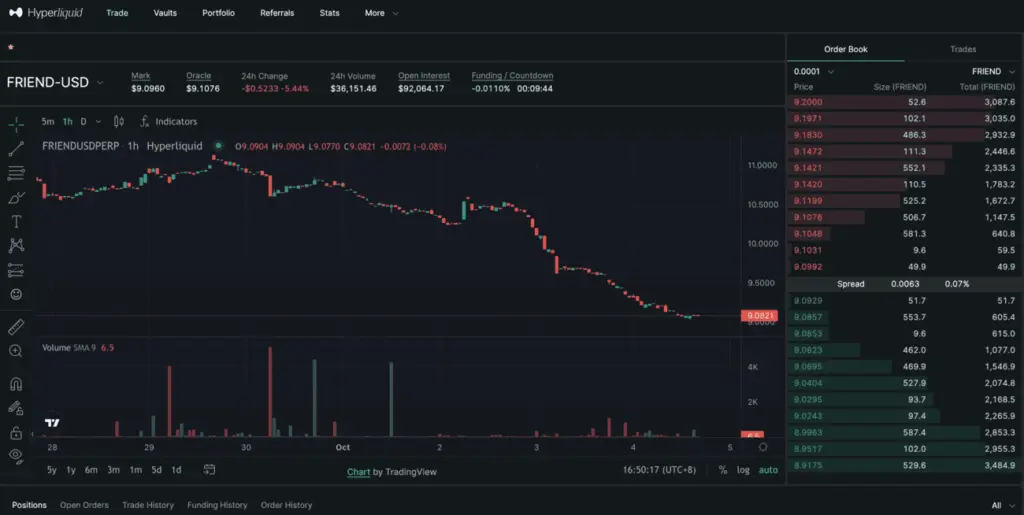Toggle lock all drawing tools
Image resolution: width=1024 pixels, height=515 pixels.
click(16, 432)
